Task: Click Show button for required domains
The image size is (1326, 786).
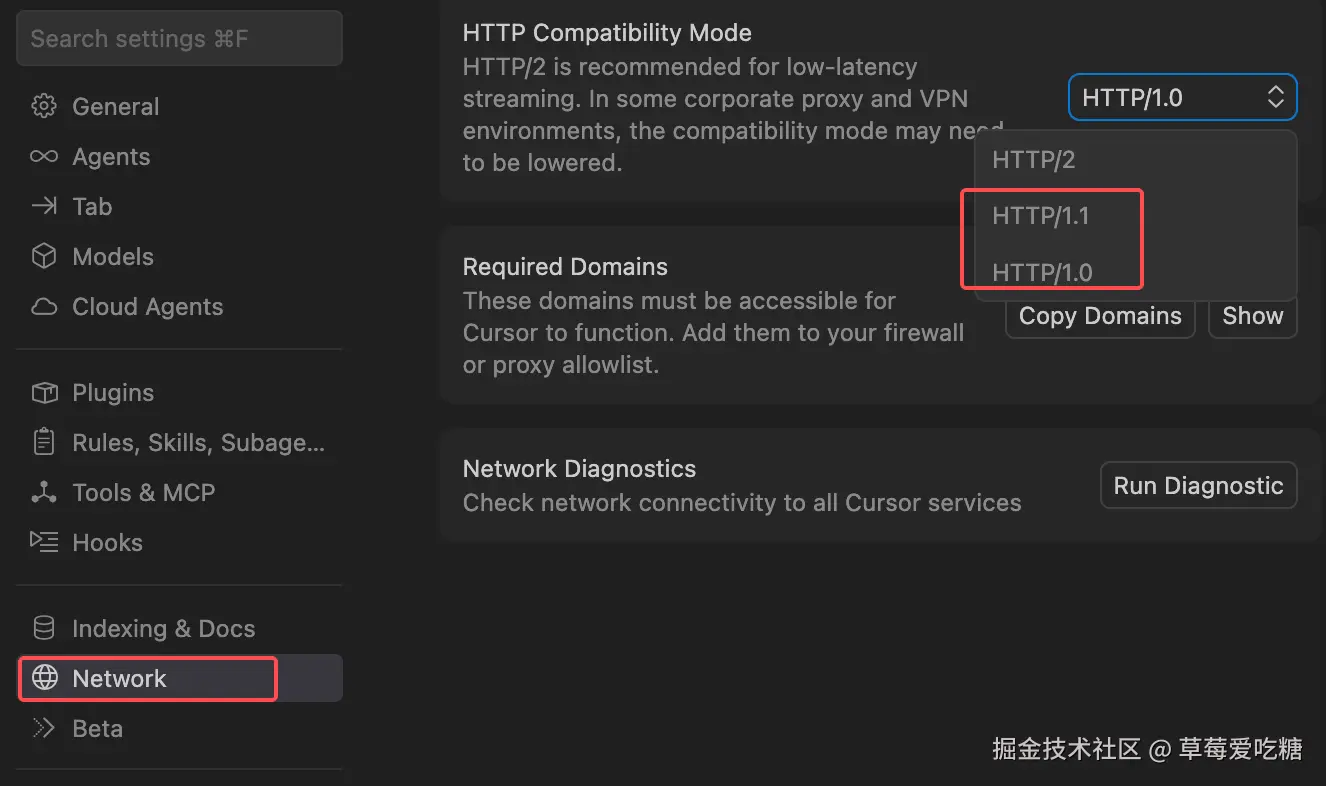Action: 1252,316
